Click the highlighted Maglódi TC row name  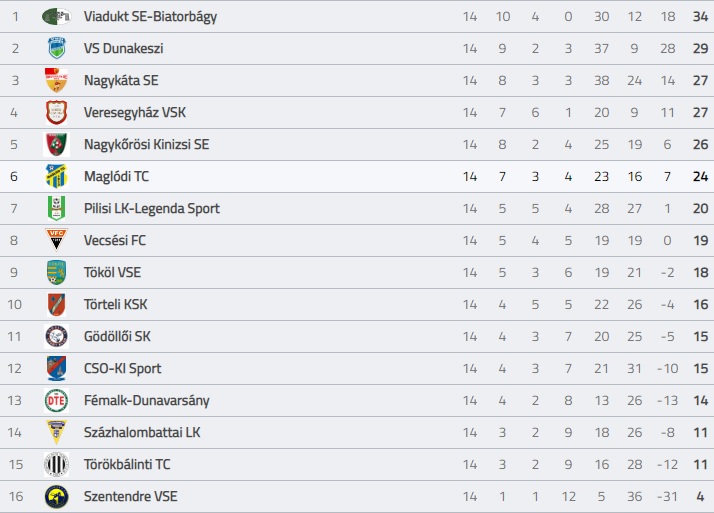pos(117,176)
